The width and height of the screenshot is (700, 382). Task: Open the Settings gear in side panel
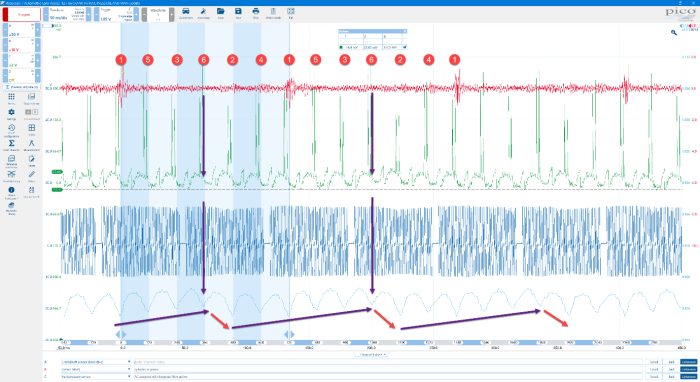click(11, 114)
